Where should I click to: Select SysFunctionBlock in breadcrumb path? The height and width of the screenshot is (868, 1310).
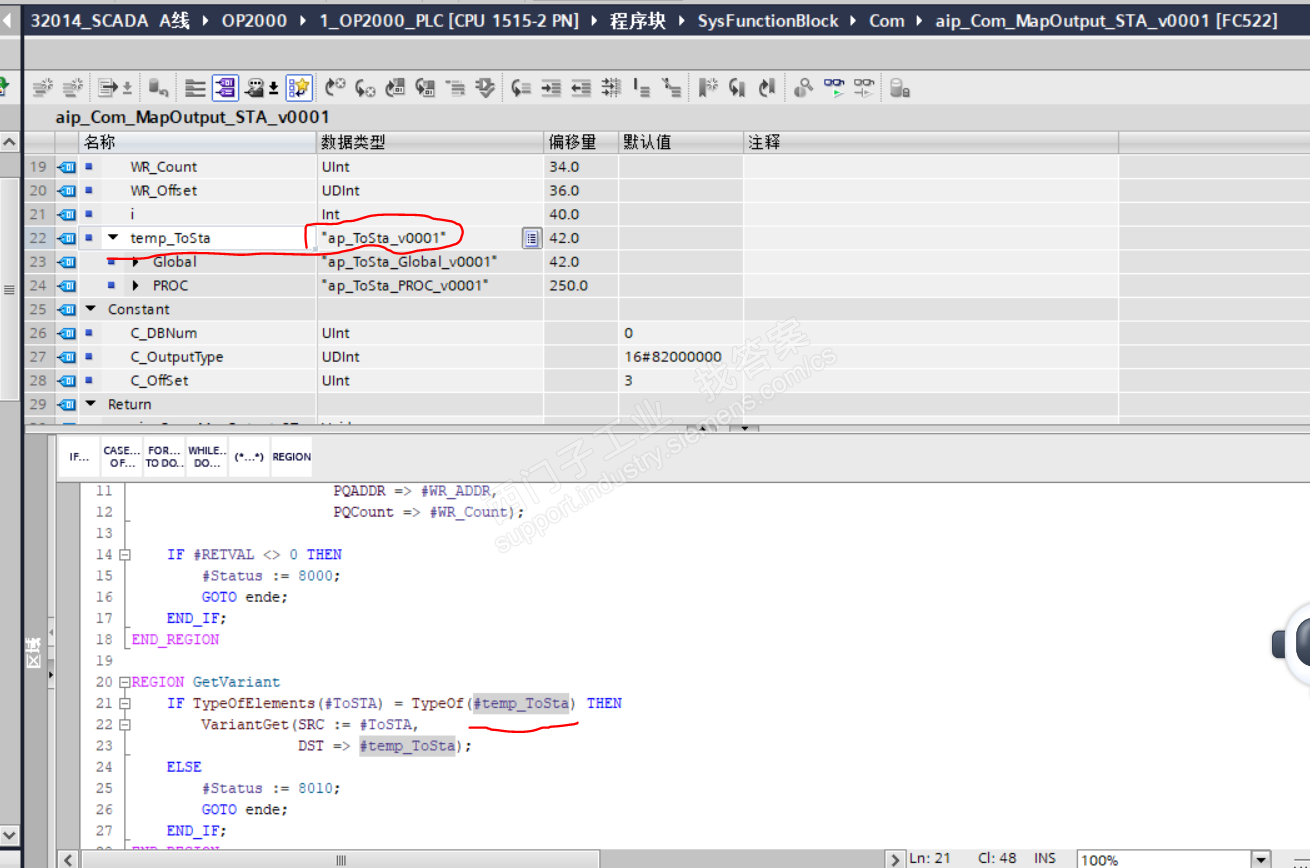pyautogui.click(x=768, y=20)
